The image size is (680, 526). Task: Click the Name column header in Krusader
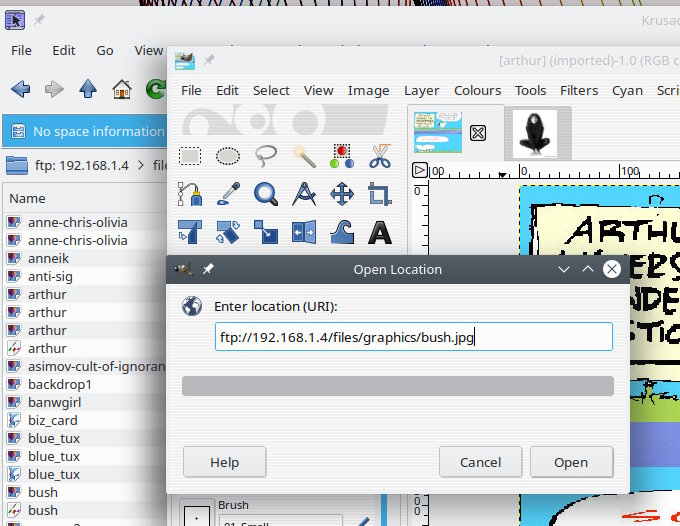[27, 198]
